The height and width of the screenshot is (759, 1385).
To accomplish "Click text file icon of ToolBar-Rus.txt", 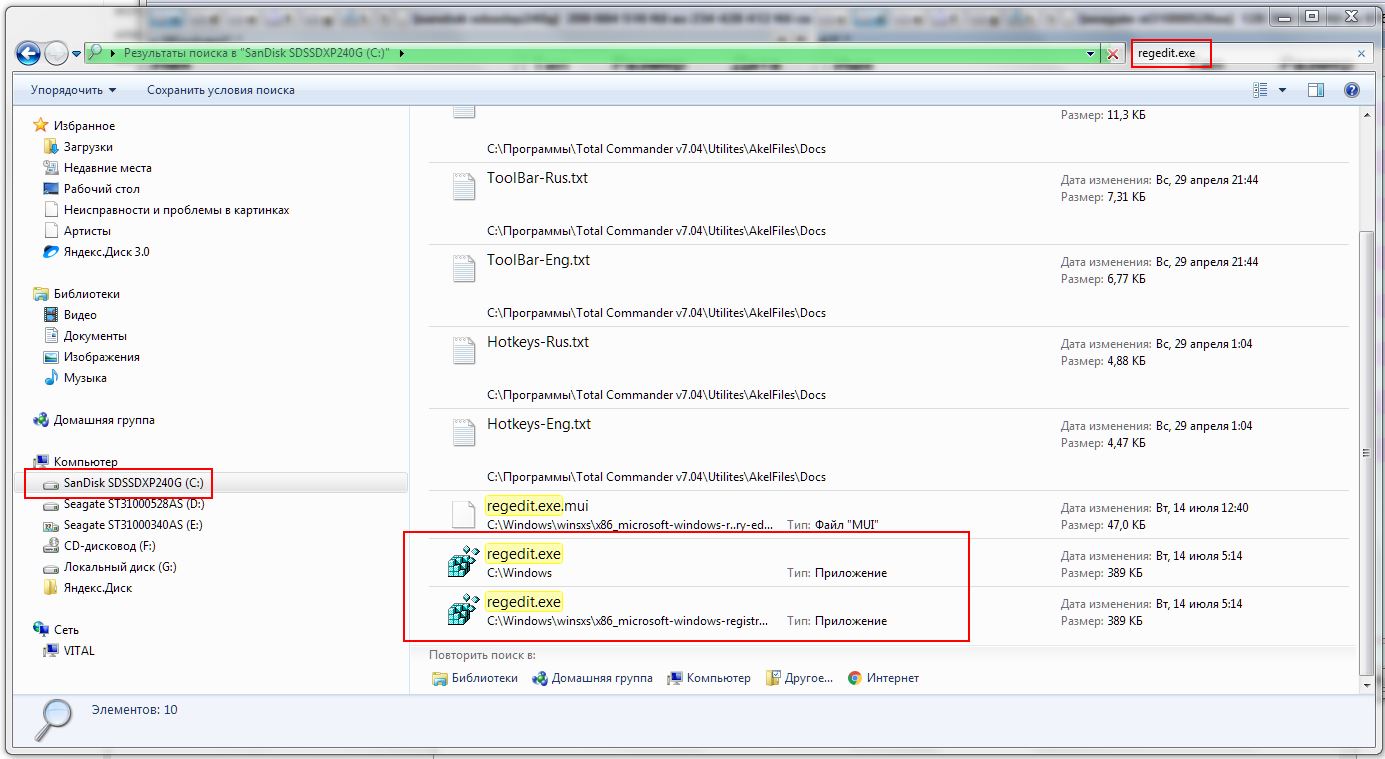I will [x=463, y=187].
